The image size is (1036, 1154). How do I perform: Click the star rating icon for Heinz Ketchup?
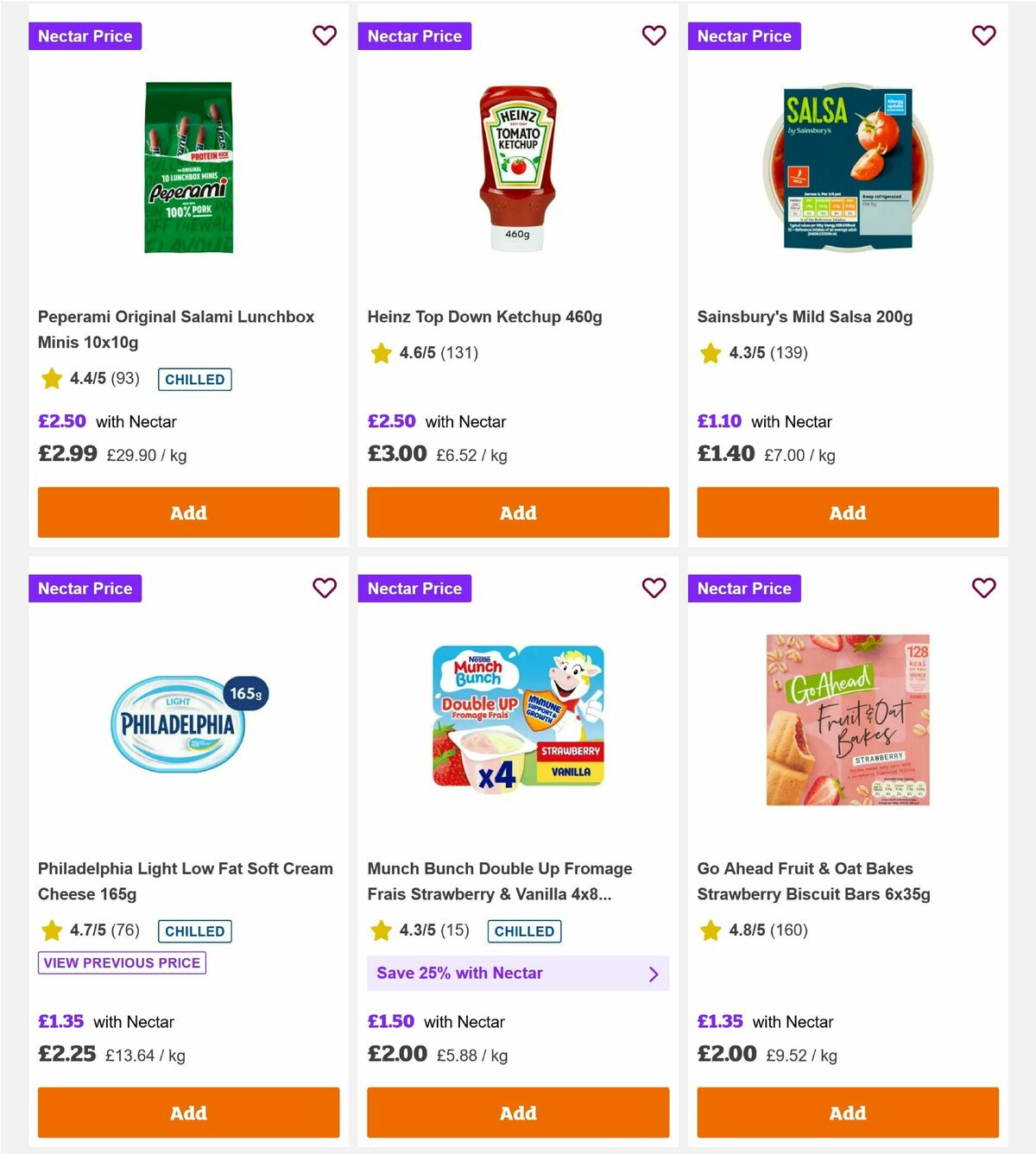[x=380, y=352]
